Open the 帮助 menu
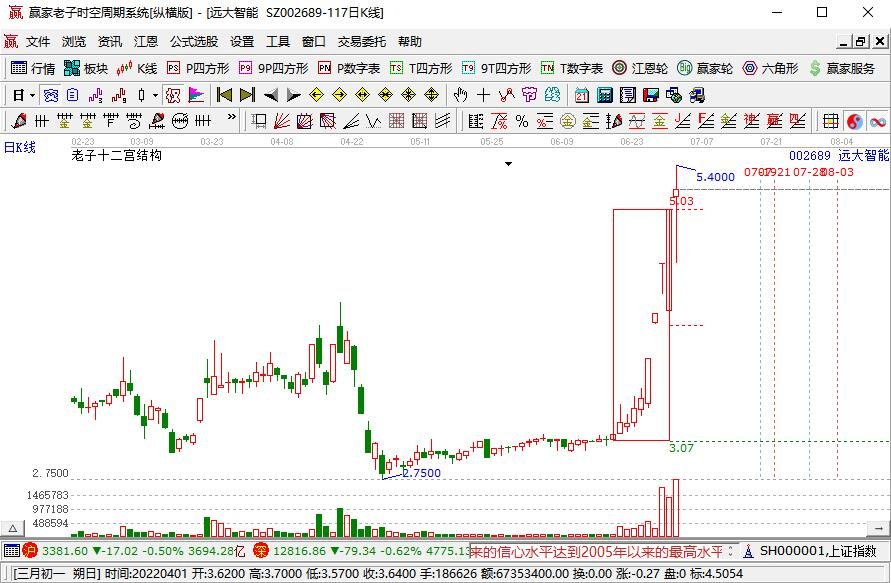891x583 pixels. coord(410,41)
